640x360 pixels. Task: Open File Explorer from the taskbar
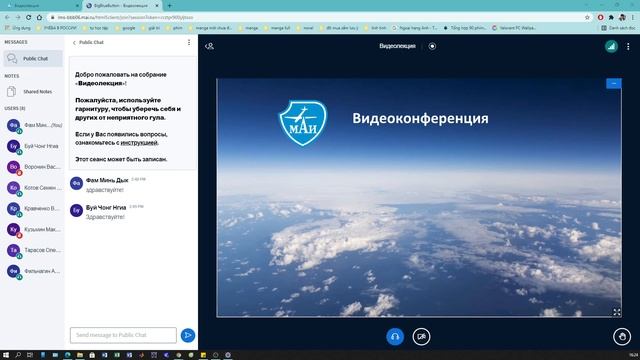tap(80, 355)
